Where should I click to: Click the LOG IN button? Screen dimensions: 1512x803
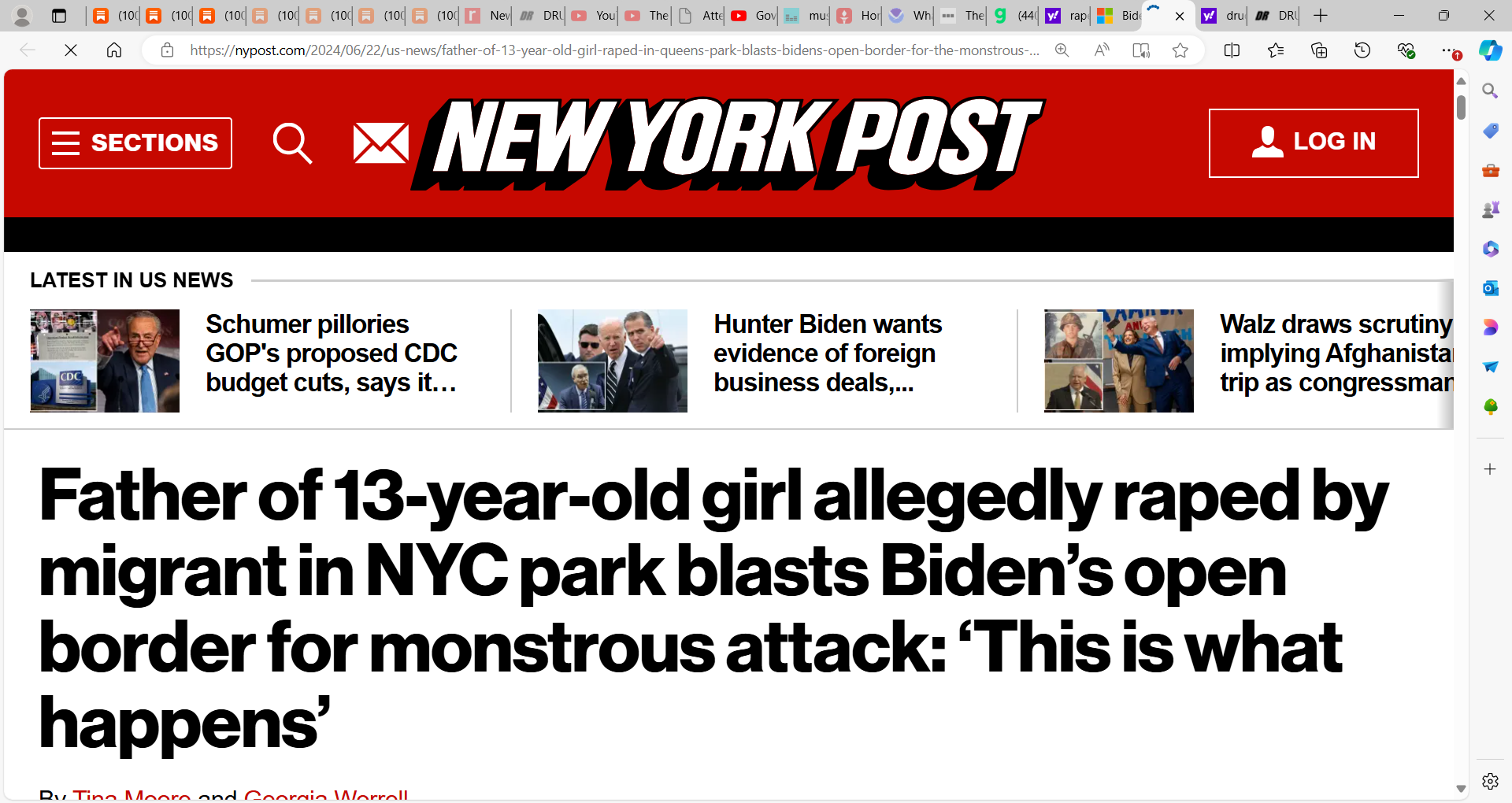(x=1314, y=143)
